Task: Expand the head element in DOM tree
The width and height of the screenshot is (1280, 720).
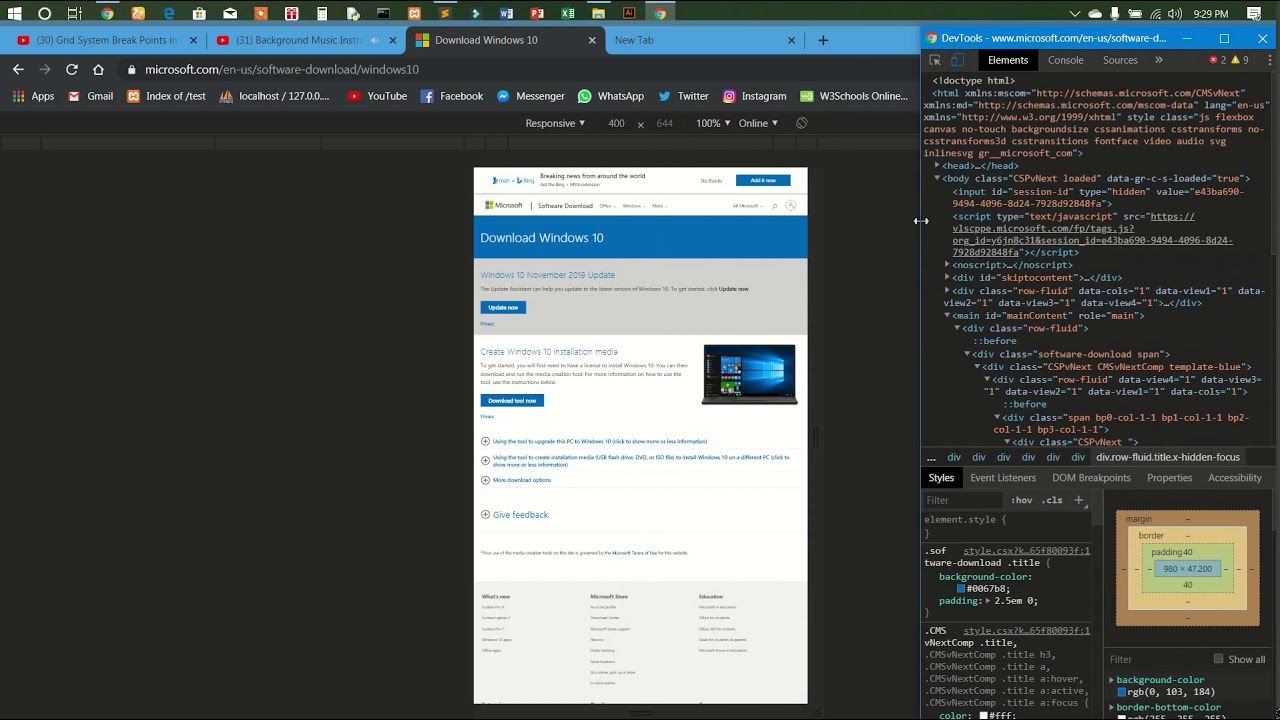Action: (937, 166)
